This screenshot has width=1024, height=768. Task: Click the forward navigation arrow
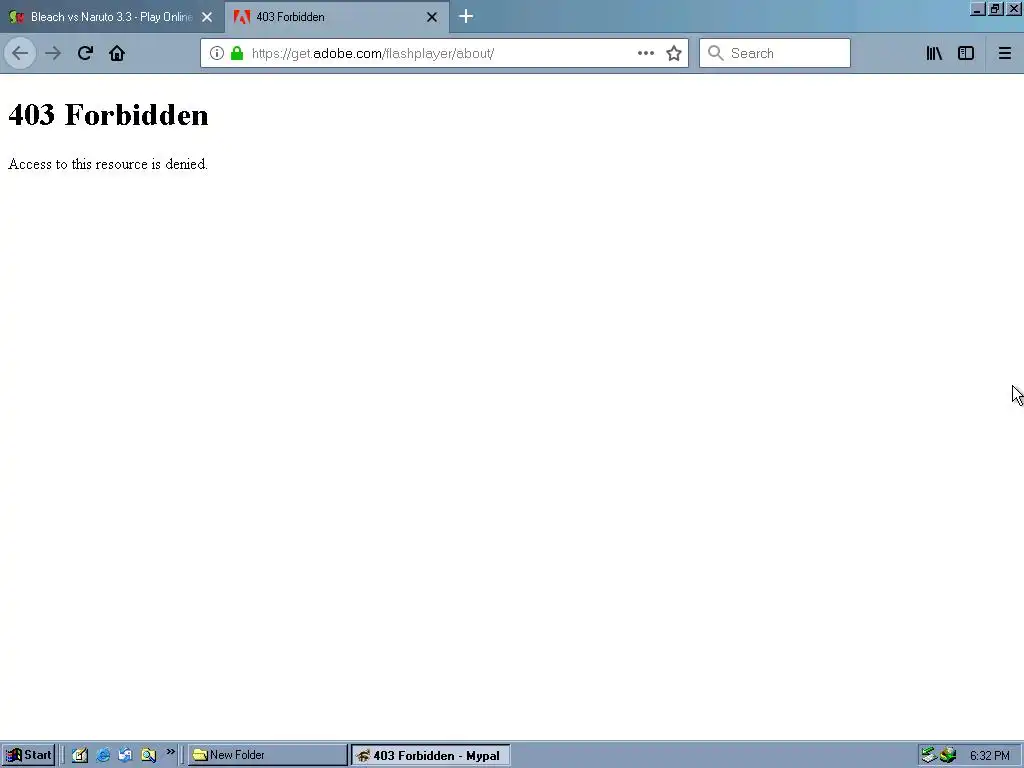(x=53, y=53)
